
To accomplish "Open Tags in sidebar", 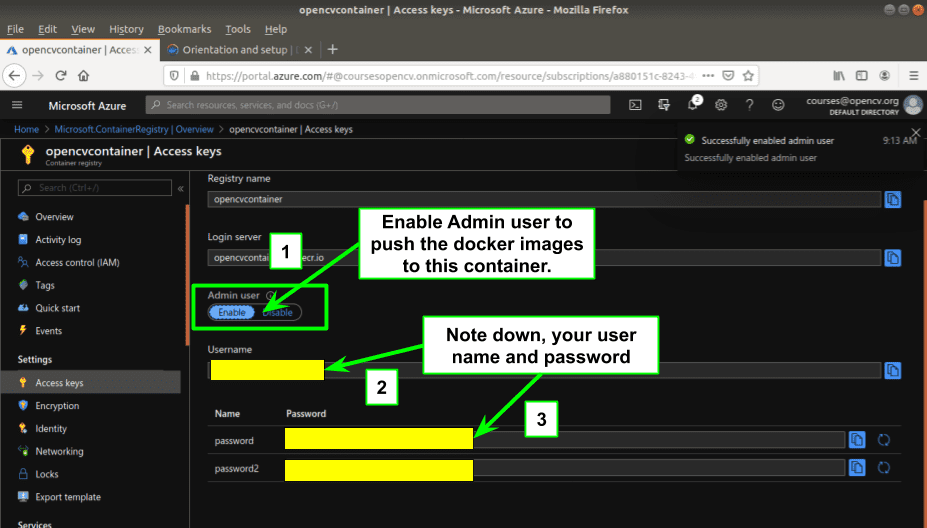I will 44,285.
